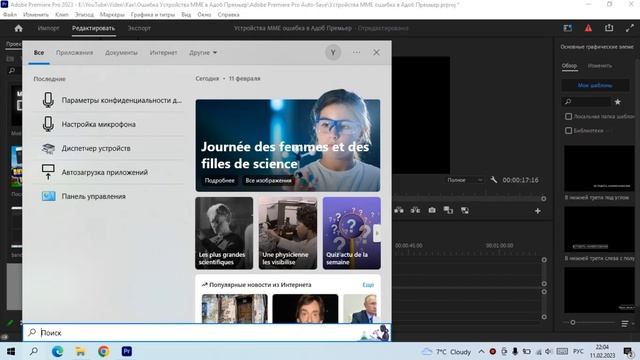This screenshot has height=360, width=640.
Task: Open Google Chrome from taskbar
Action: pyautogui.click(x=104, y=351)
